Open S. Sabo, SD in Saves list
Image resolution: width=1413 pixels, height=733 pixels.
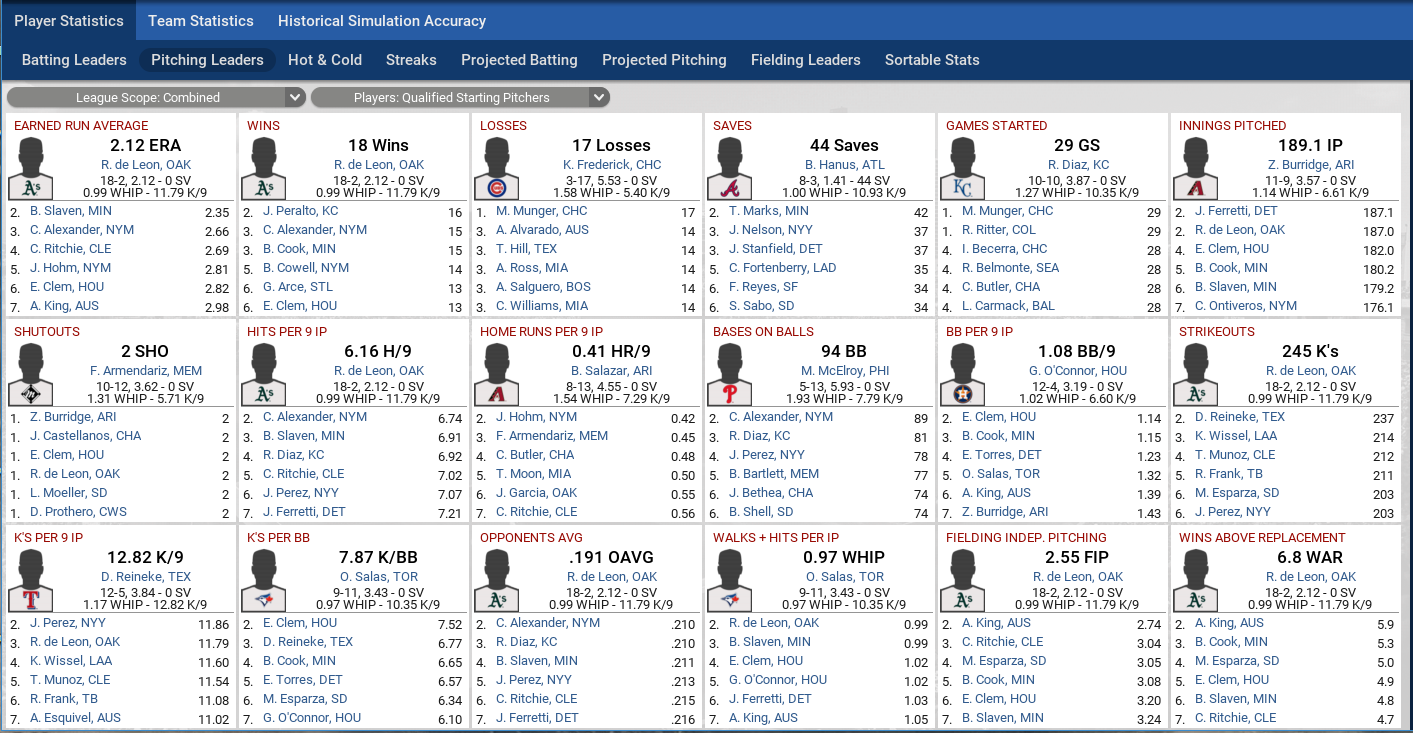(x=762, y=306)
